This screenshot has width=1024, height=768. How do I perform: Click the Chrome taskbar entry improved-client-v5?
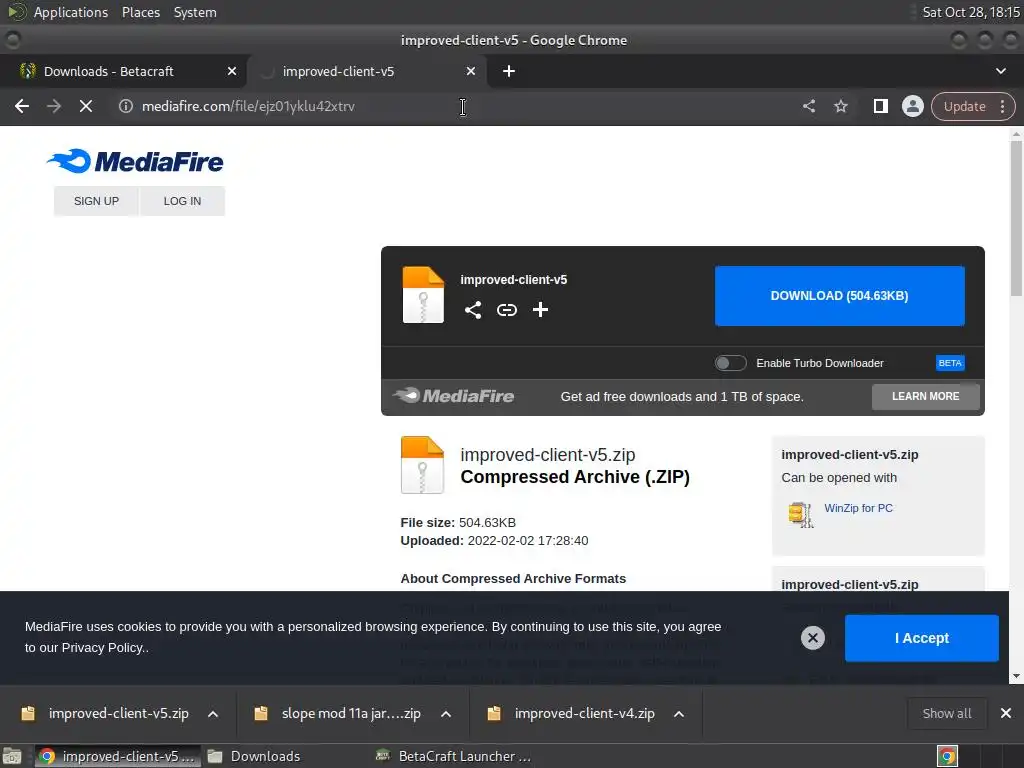click(x=118, y=756)
